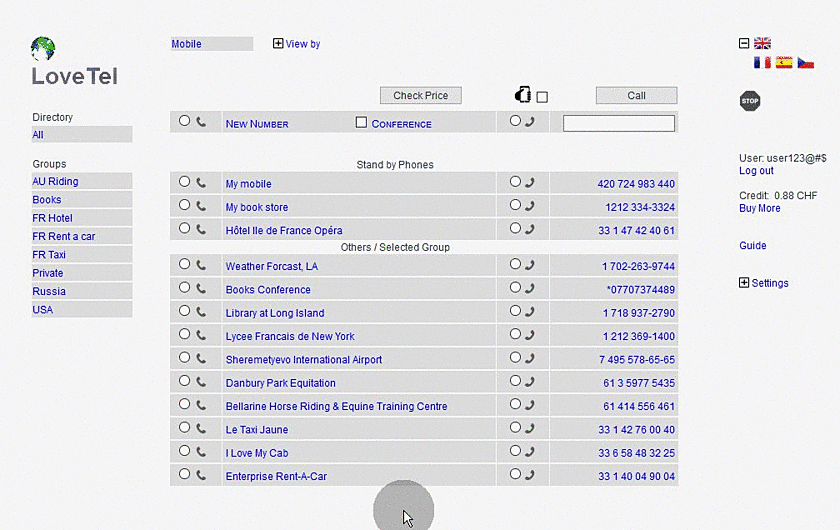Choose the French flag language
This screenshot has height=530, width=840.
coord(762,62)
